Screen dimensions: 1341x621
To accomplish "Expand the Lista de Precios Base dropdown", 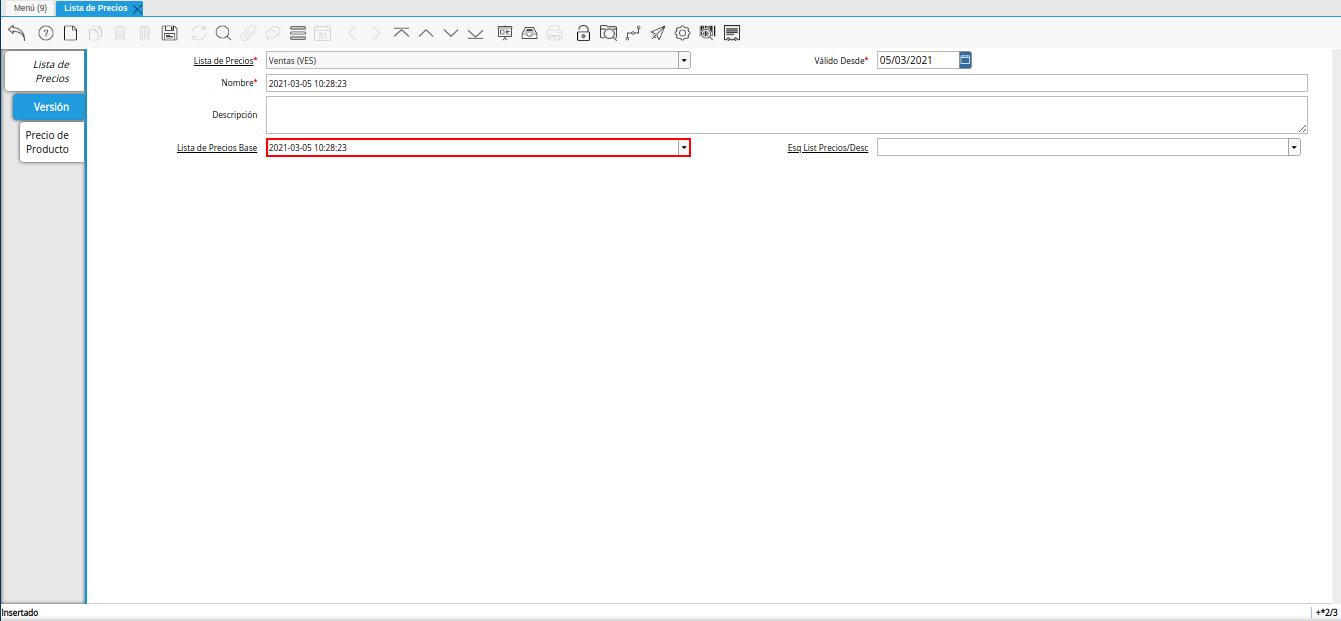I will click(x=684, y=148).
